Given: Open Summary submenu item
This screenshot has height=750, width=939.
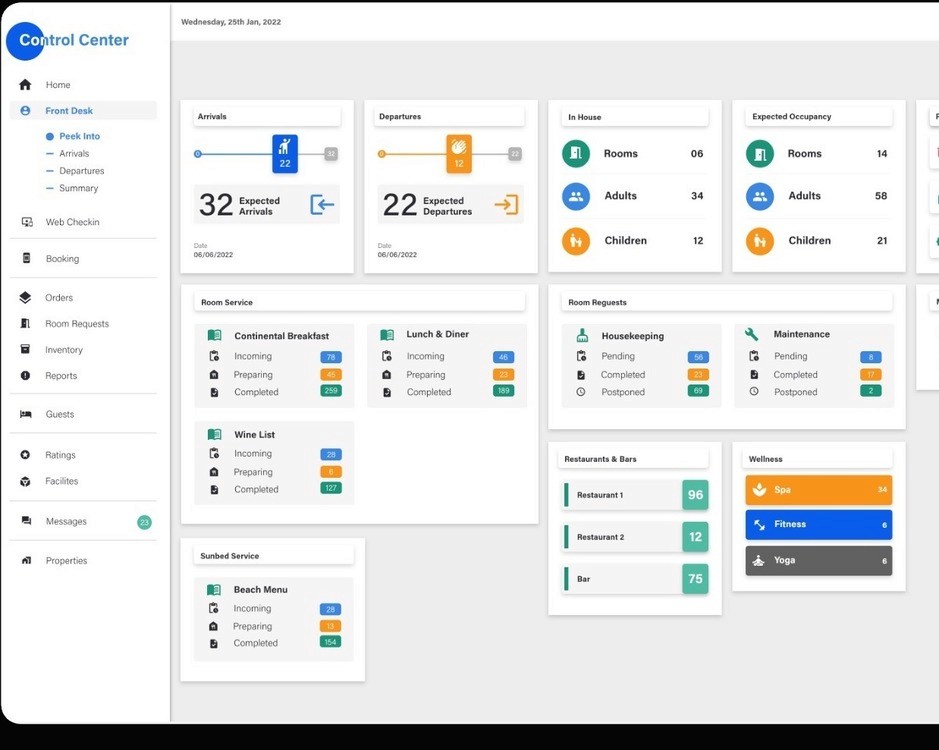Looking at the screenshot, I should pyautogui.click(x=78, y=188).
